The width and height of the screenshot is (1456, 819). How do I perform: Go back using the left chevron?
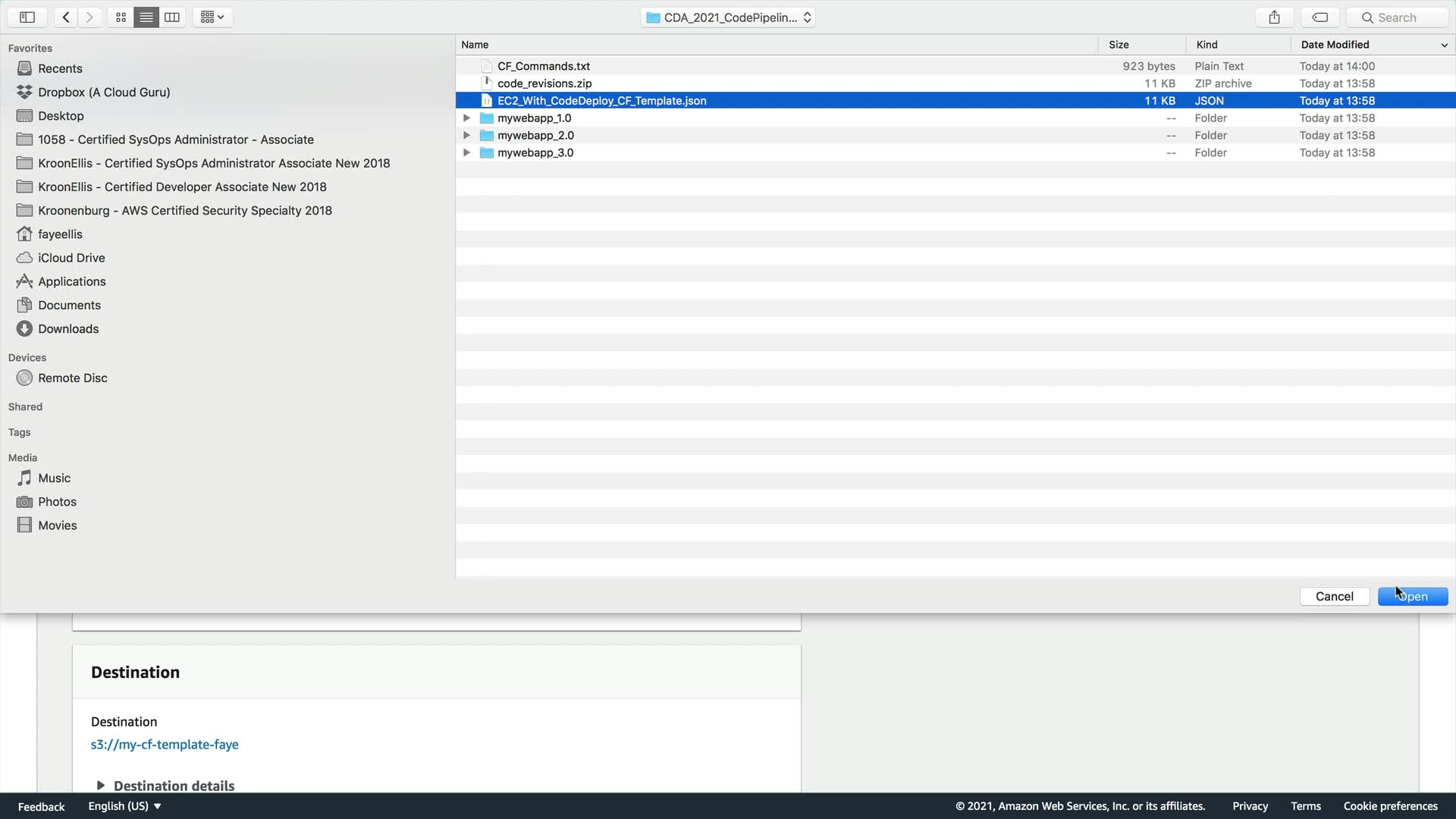pos(66,17)
